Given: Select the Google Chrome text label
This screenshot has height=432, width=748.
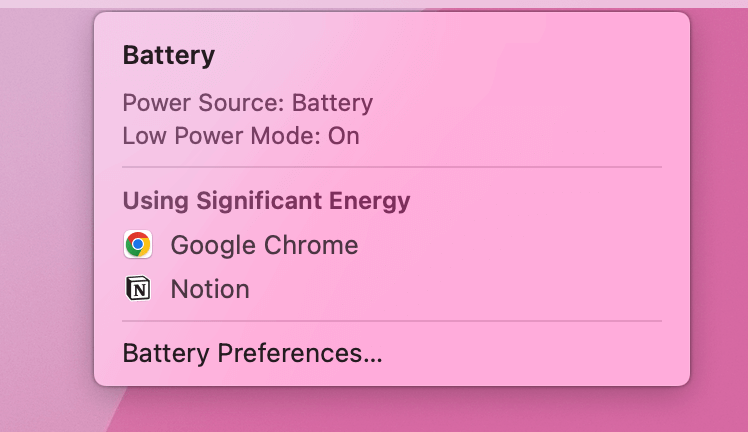Looking at the screenshot, I should 264,246.
